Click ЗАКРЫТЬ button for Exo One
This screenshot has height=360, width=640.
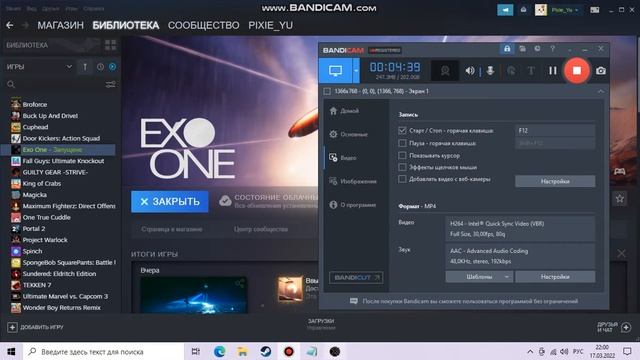point(170,202)
